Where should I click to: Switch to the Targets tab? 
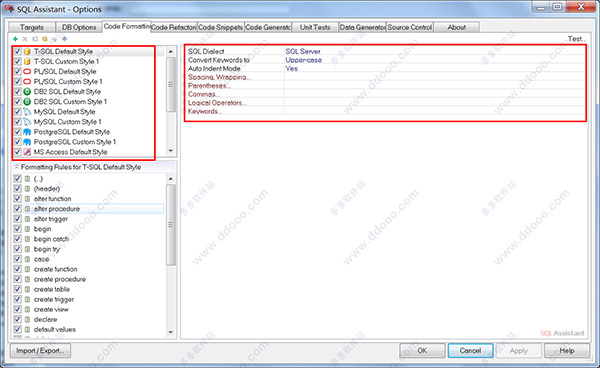tap(32, 27)
